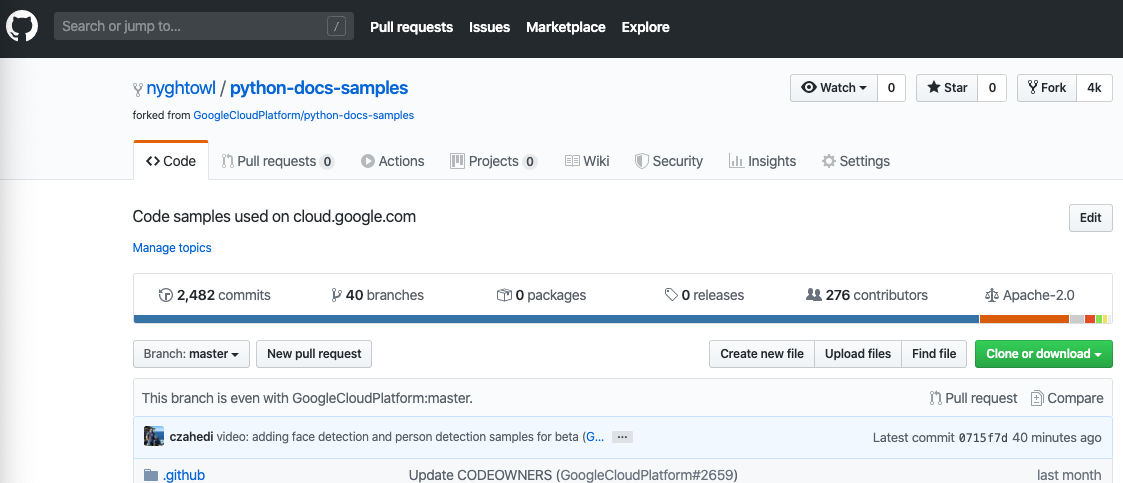Click the contributors people icon

(814, 295)
